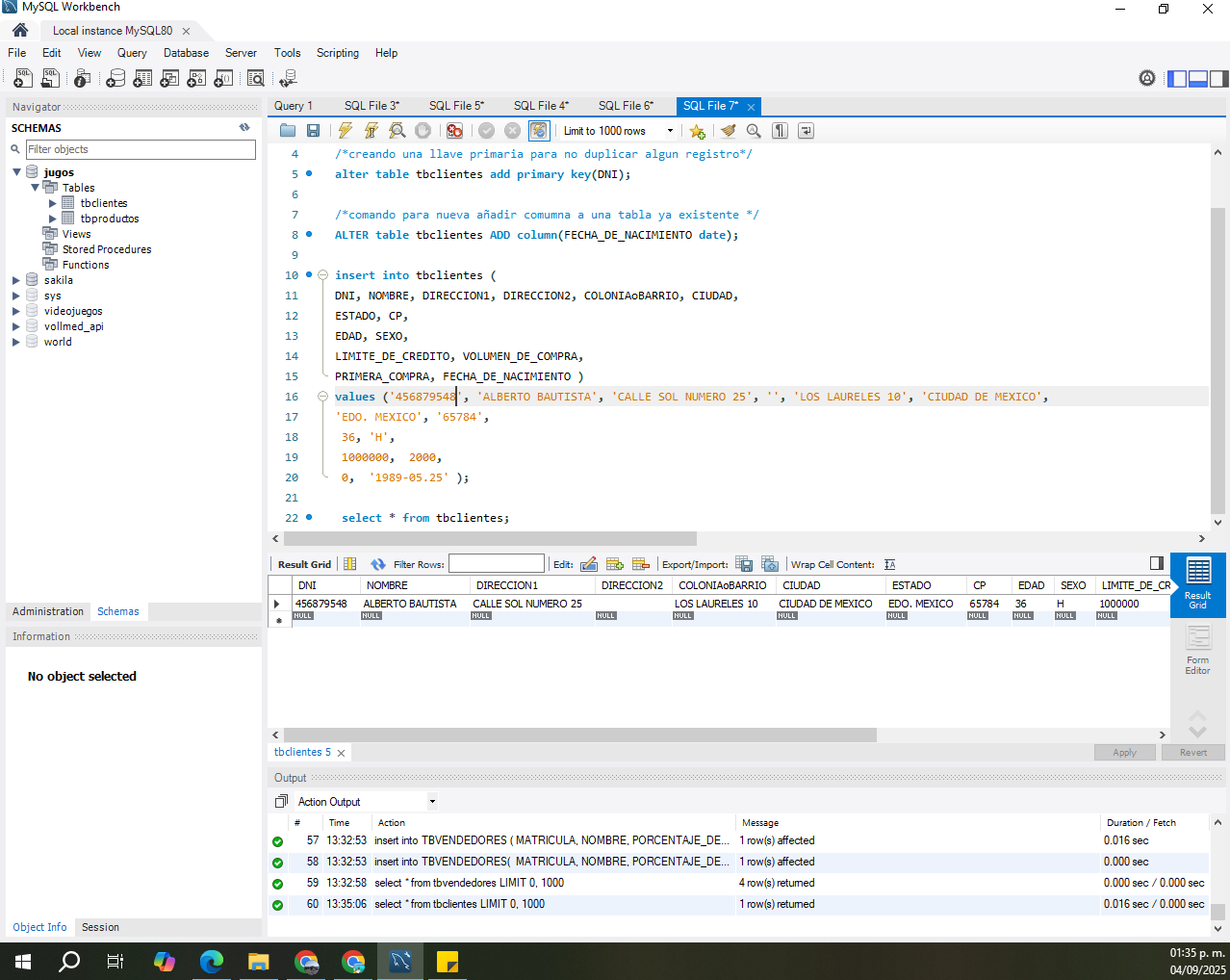Toggle Wrap Cell Content icon

point(889,564)
